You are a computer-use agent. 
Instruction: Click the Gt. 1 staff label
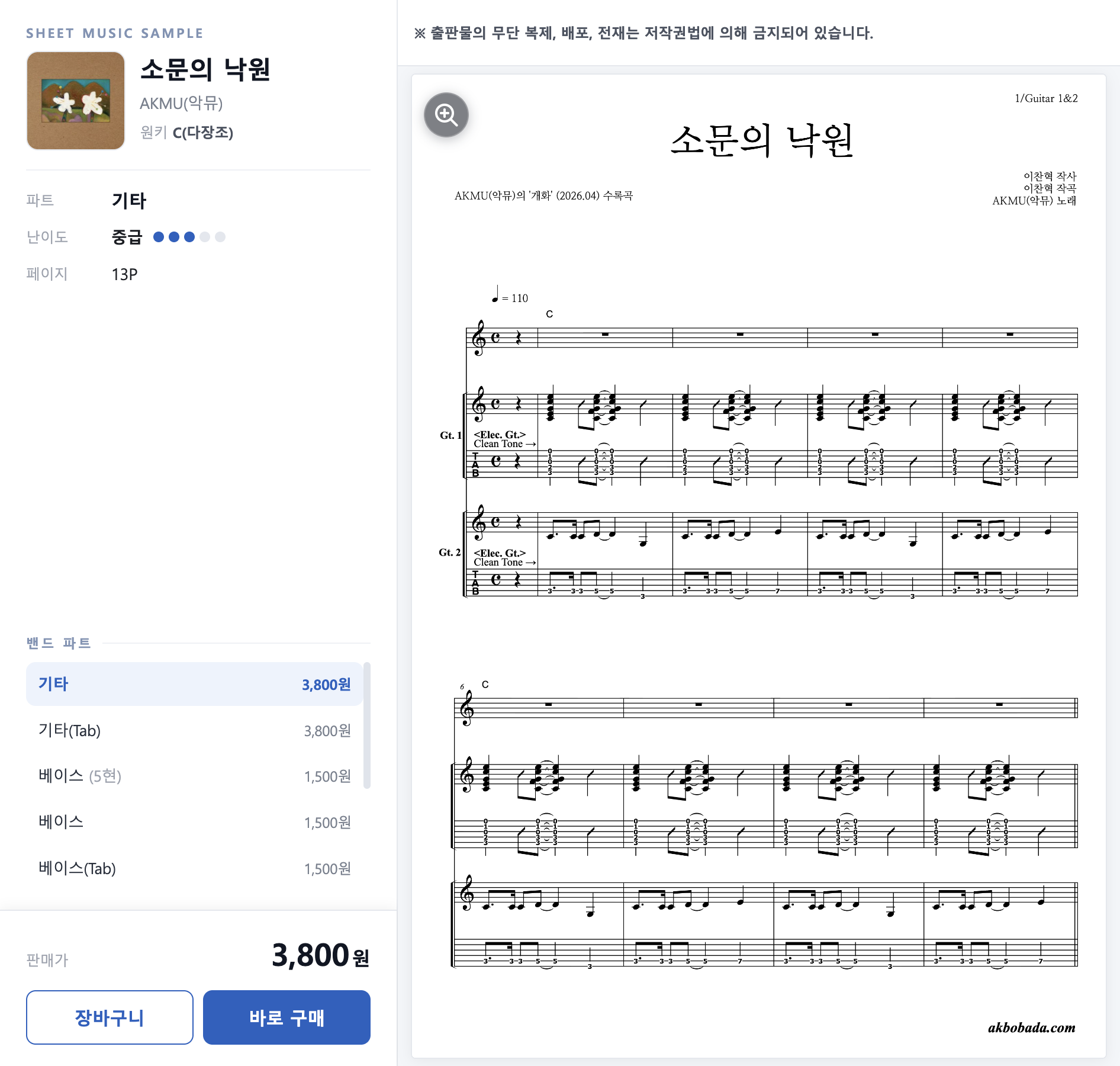pyautogui.click(x=450, y=435)
